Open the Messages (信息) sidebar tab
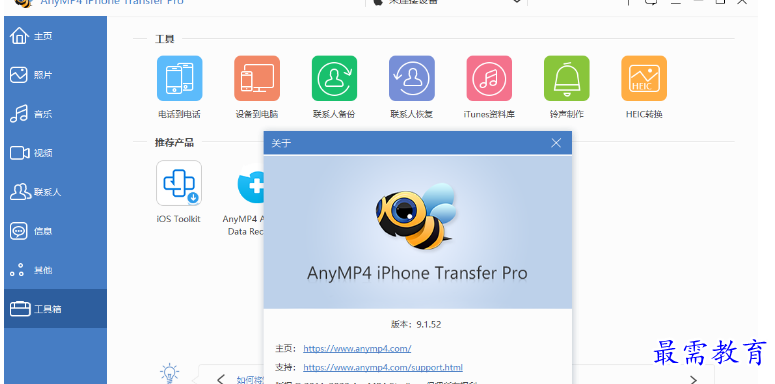The width and height of the screenshot is (775, 384). [55, 231]
